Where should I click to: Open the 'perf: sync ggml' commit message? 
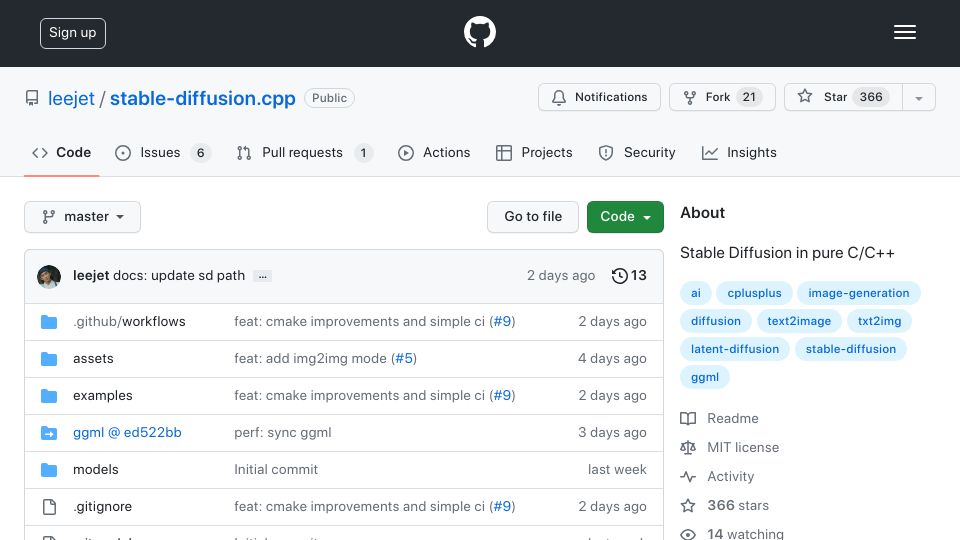click(x=282, y=432)
